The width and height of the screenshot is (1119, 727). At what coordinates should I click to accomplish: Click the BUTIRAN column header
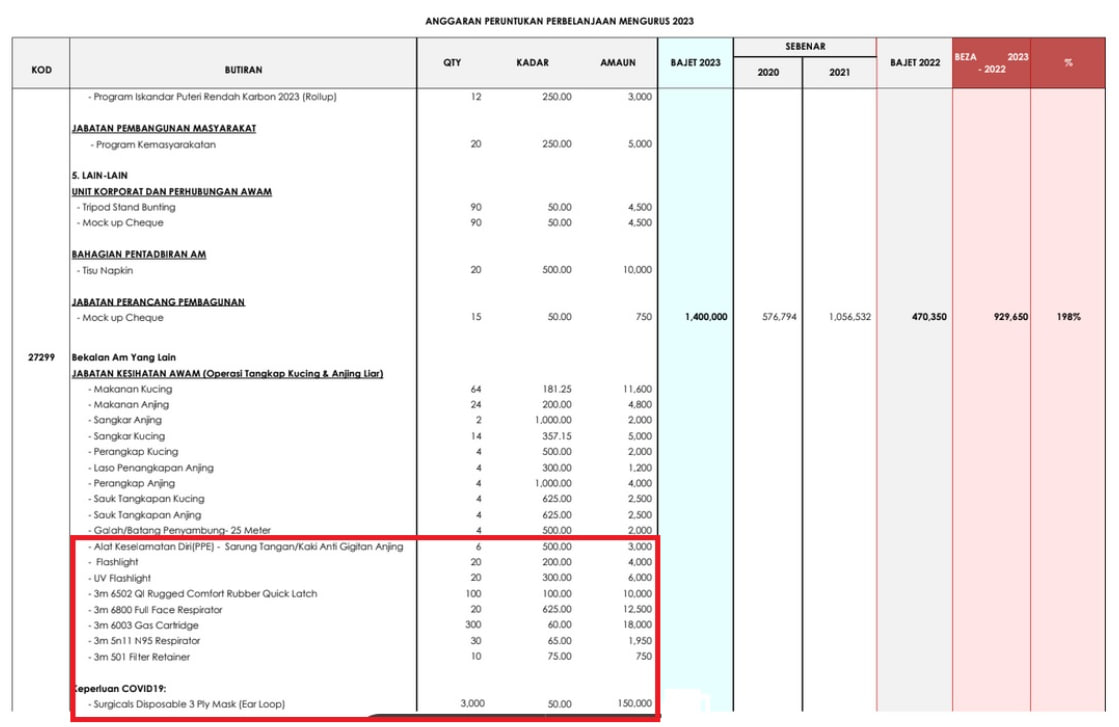point(243,70)
